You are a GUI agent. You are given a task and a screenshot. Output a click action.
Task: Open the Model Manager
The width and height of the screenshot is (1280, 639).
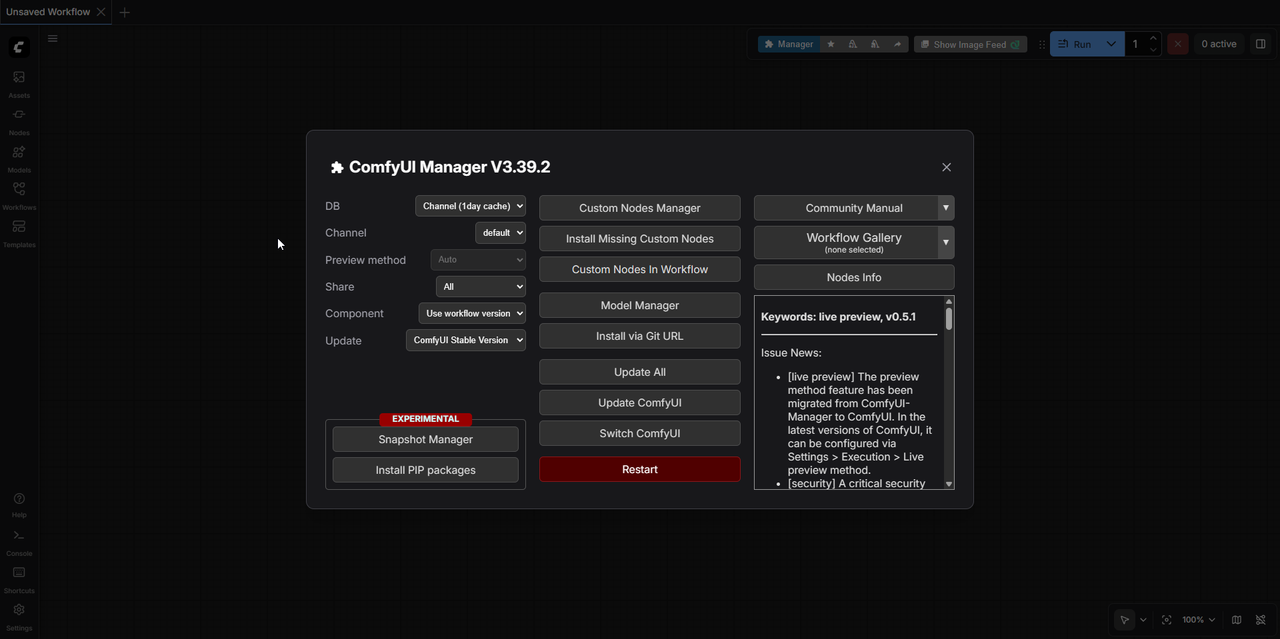640,305
